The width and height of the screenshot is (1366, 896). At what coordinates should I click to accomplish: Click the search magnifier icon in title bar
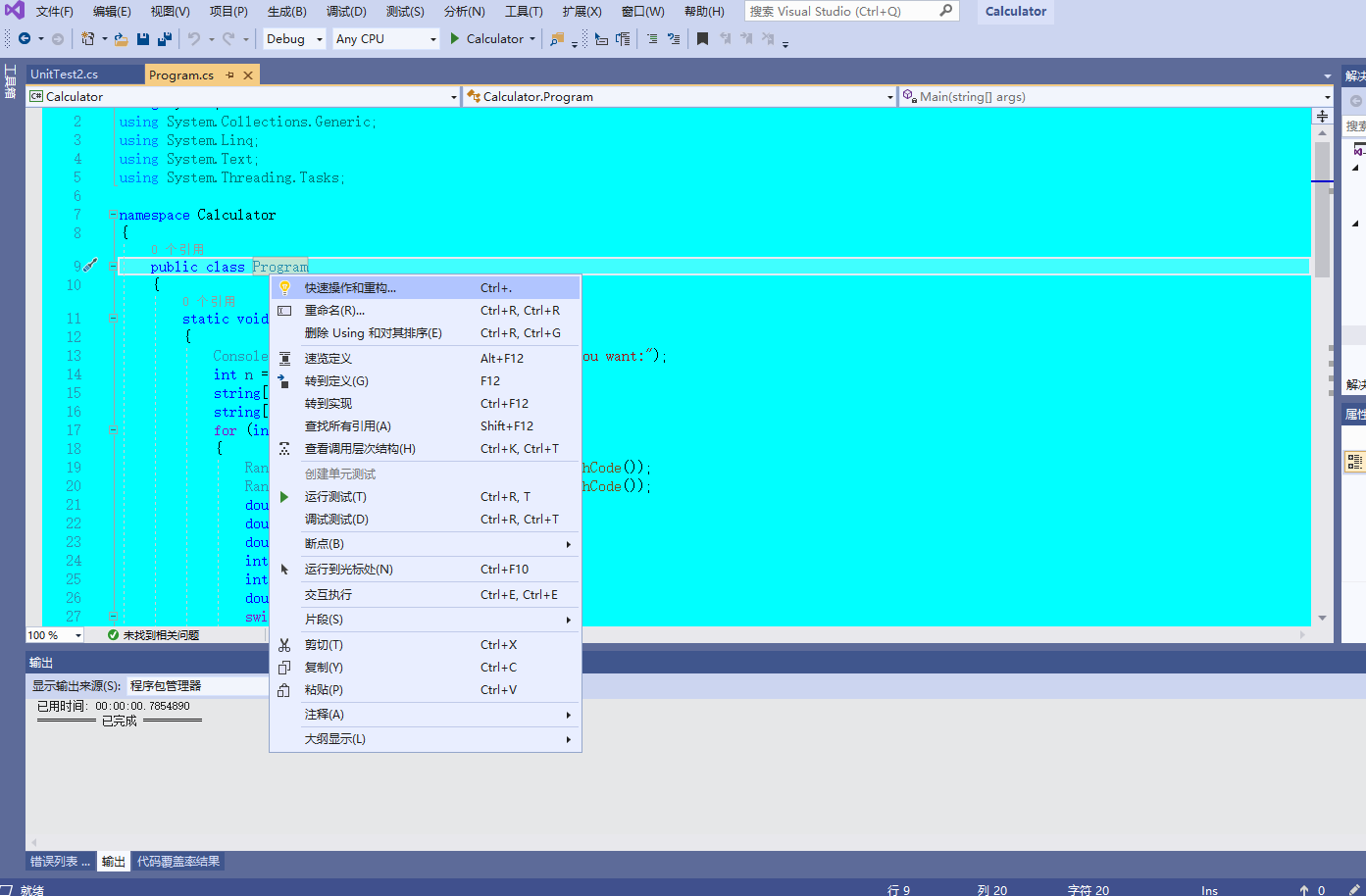click(945, 11)
